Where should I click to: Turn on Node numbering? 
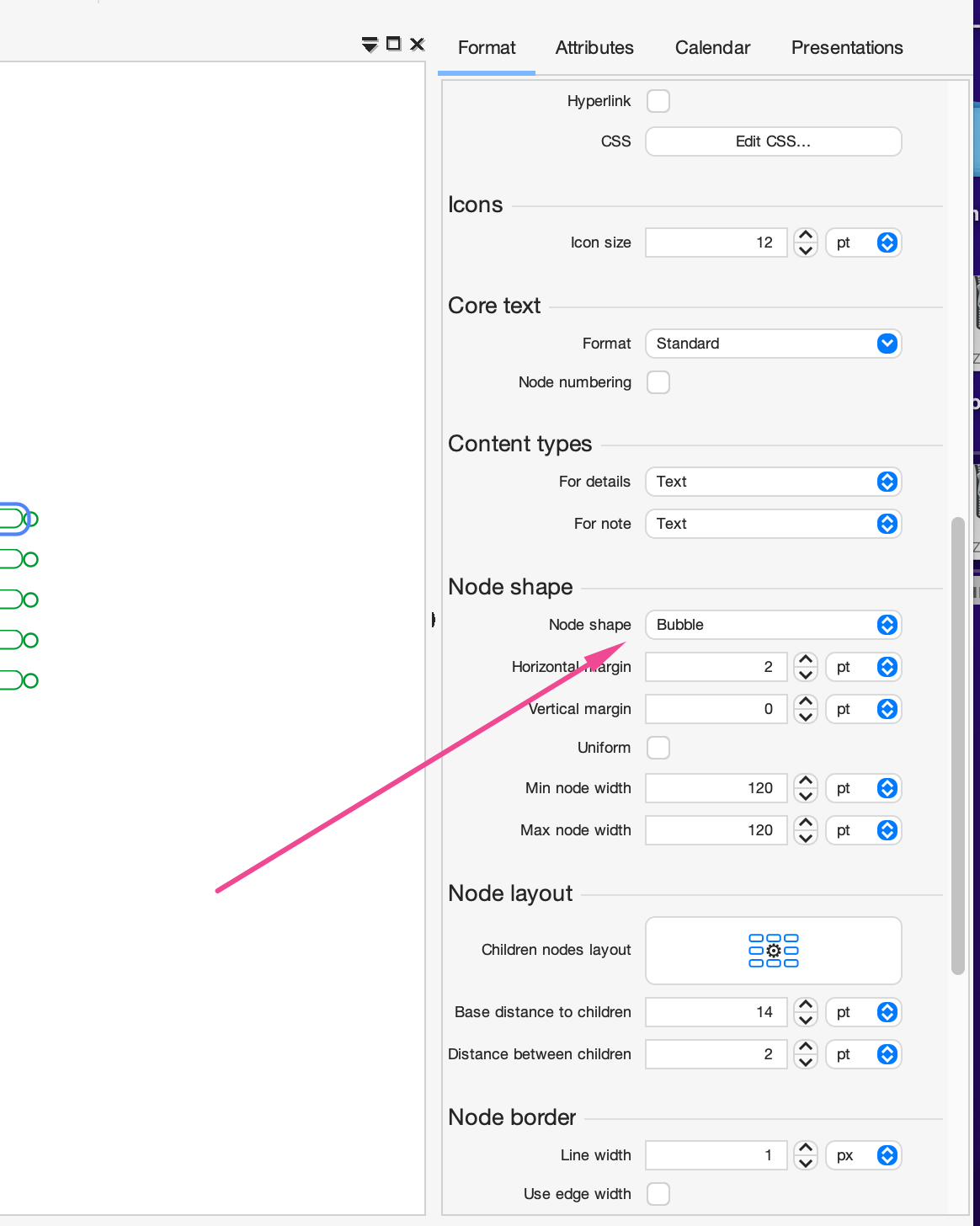click(658, 382)
